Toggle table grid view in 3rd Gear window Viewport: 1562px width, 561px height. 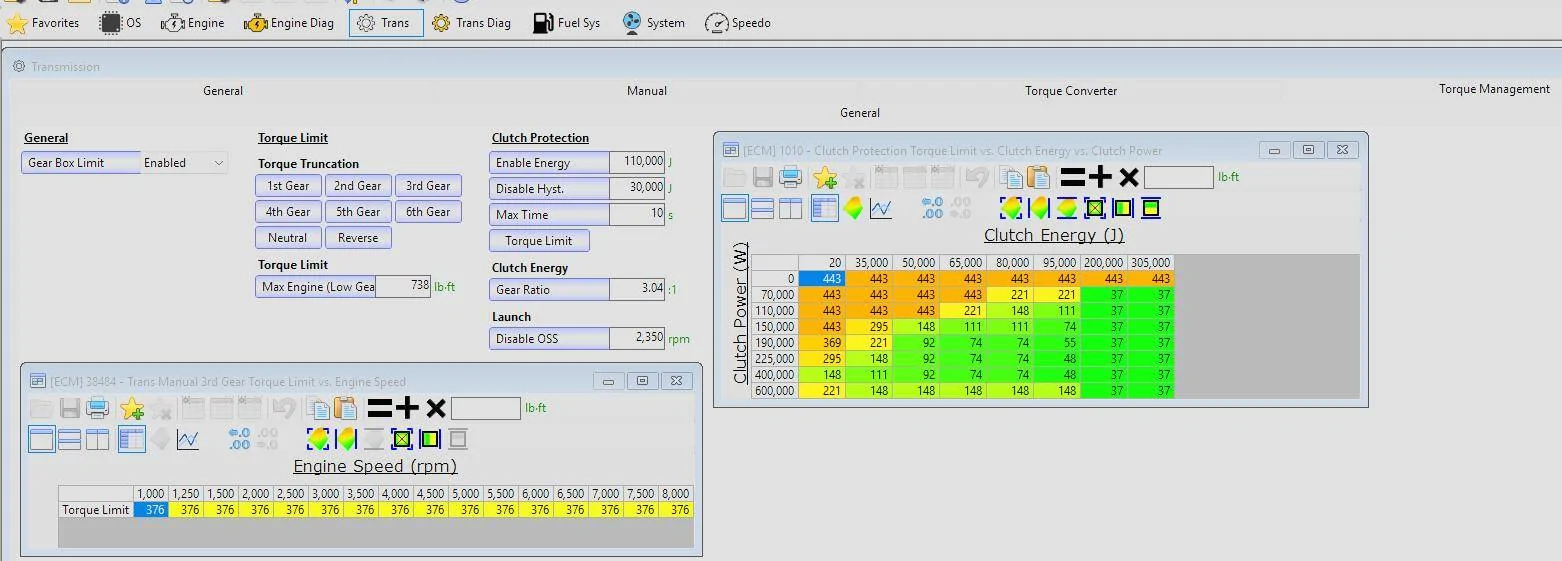point(132,439)
